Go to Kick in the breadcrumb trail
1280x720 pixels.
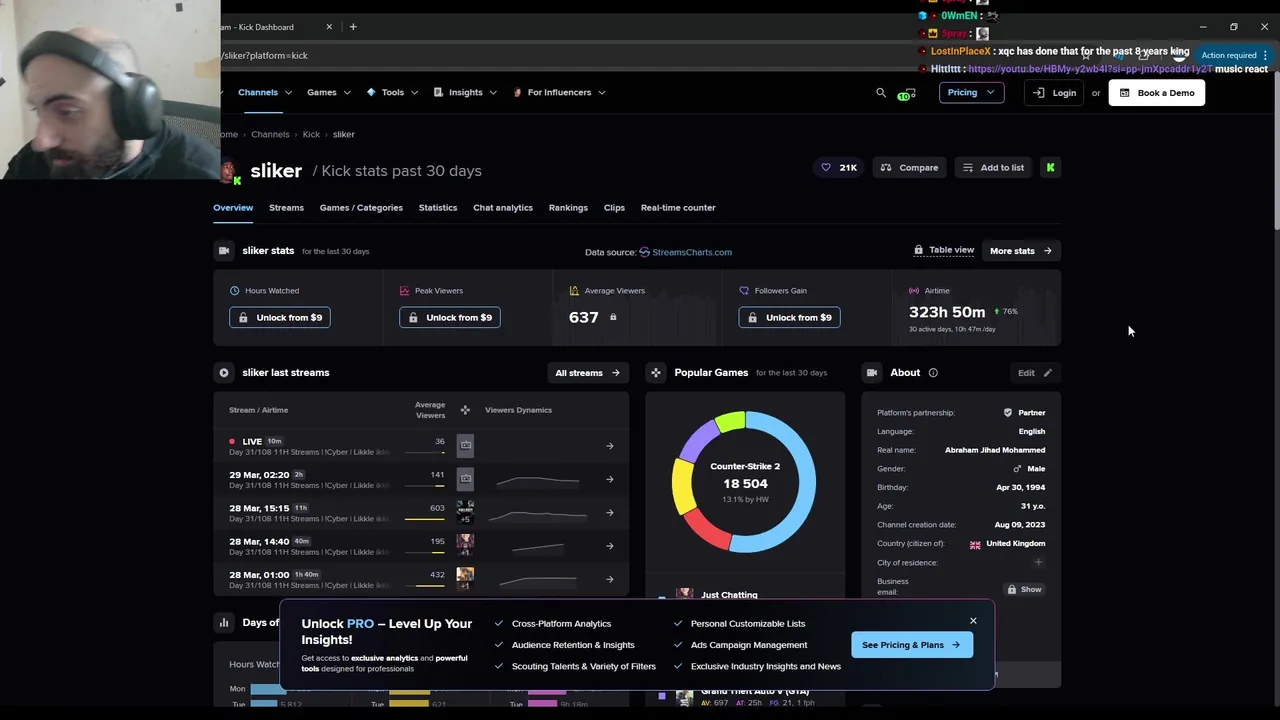[x=311, y=134]
